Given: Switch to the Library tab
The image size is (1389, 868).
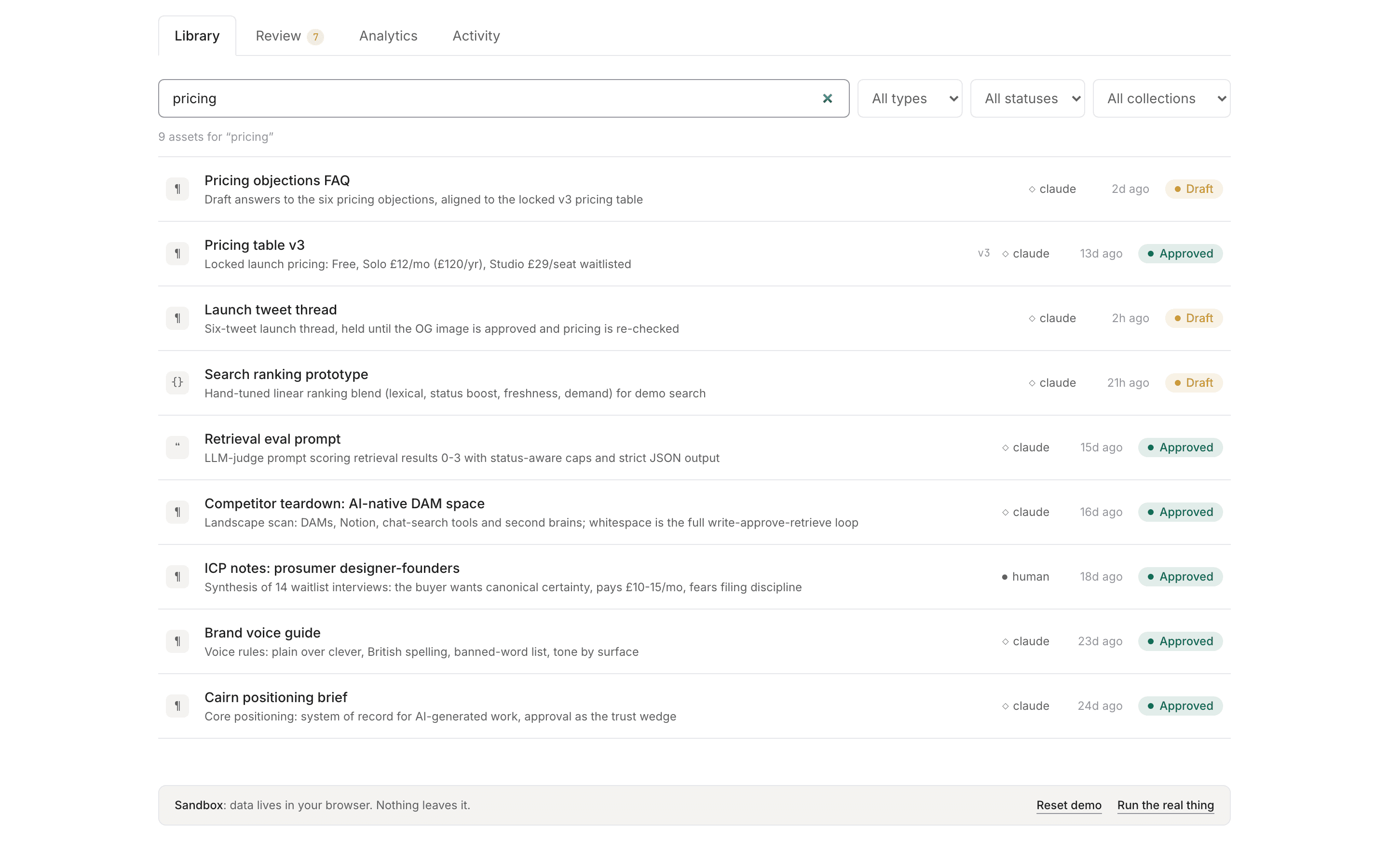Looking at the screenshot, I should click(x=197, y=36).
